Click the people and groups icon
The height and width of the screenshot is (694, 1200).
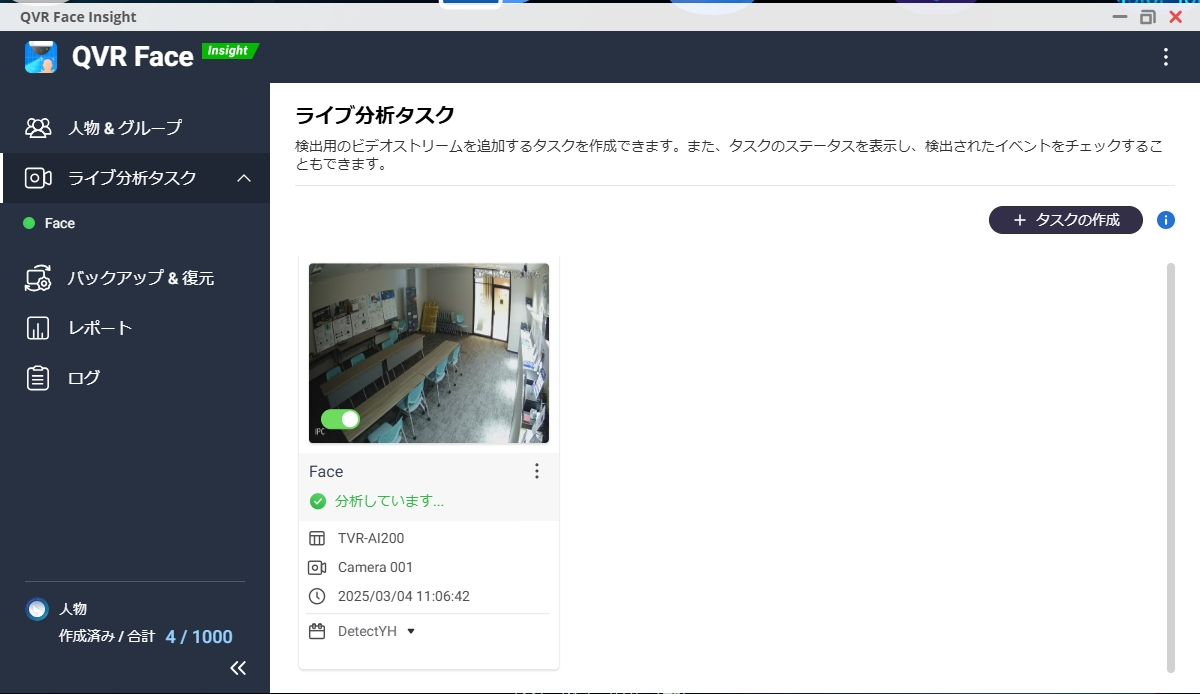(38, 128)
